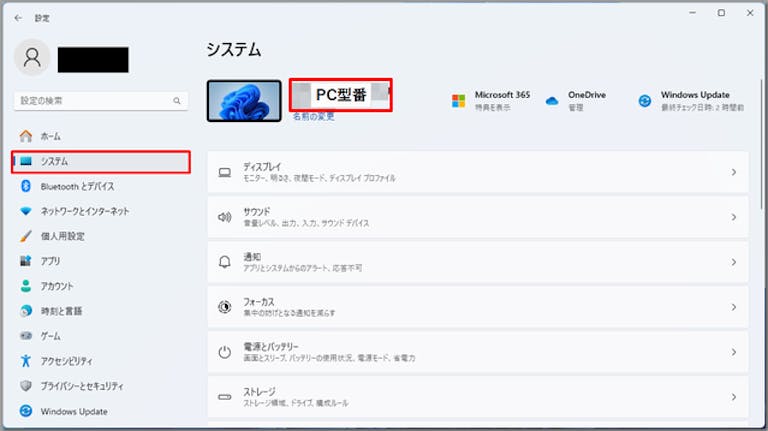Click the power icon for 電源とバッテリー
The image size is (768, 431).
[225, 352]
